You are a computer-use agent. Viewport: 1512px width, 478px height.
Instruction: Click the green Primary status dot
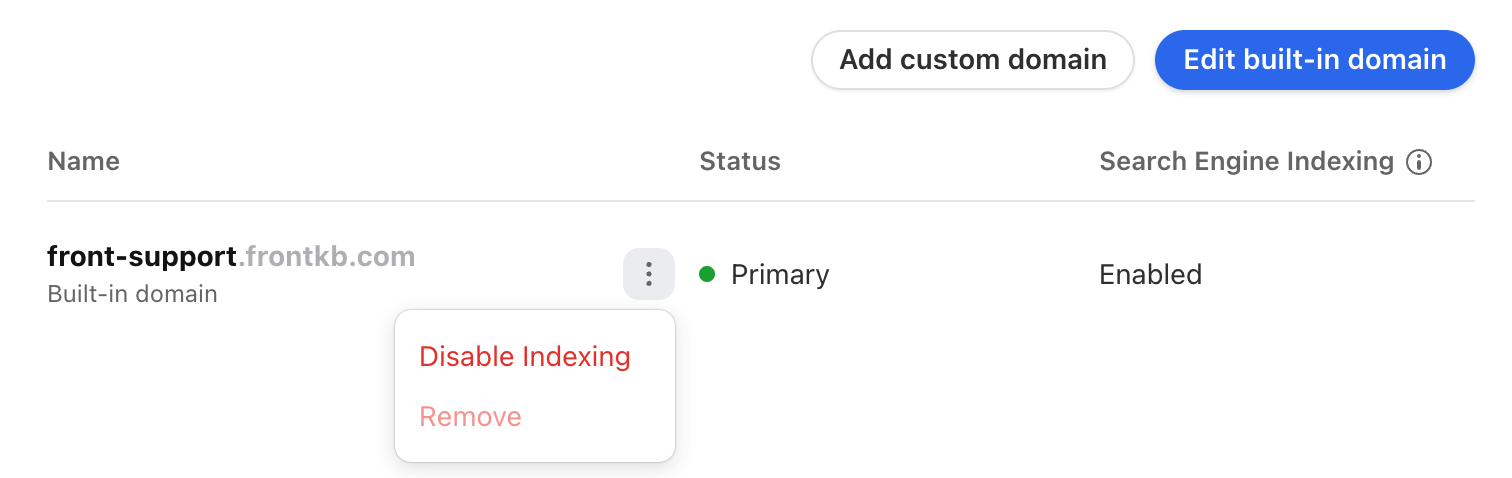(707, 274)
